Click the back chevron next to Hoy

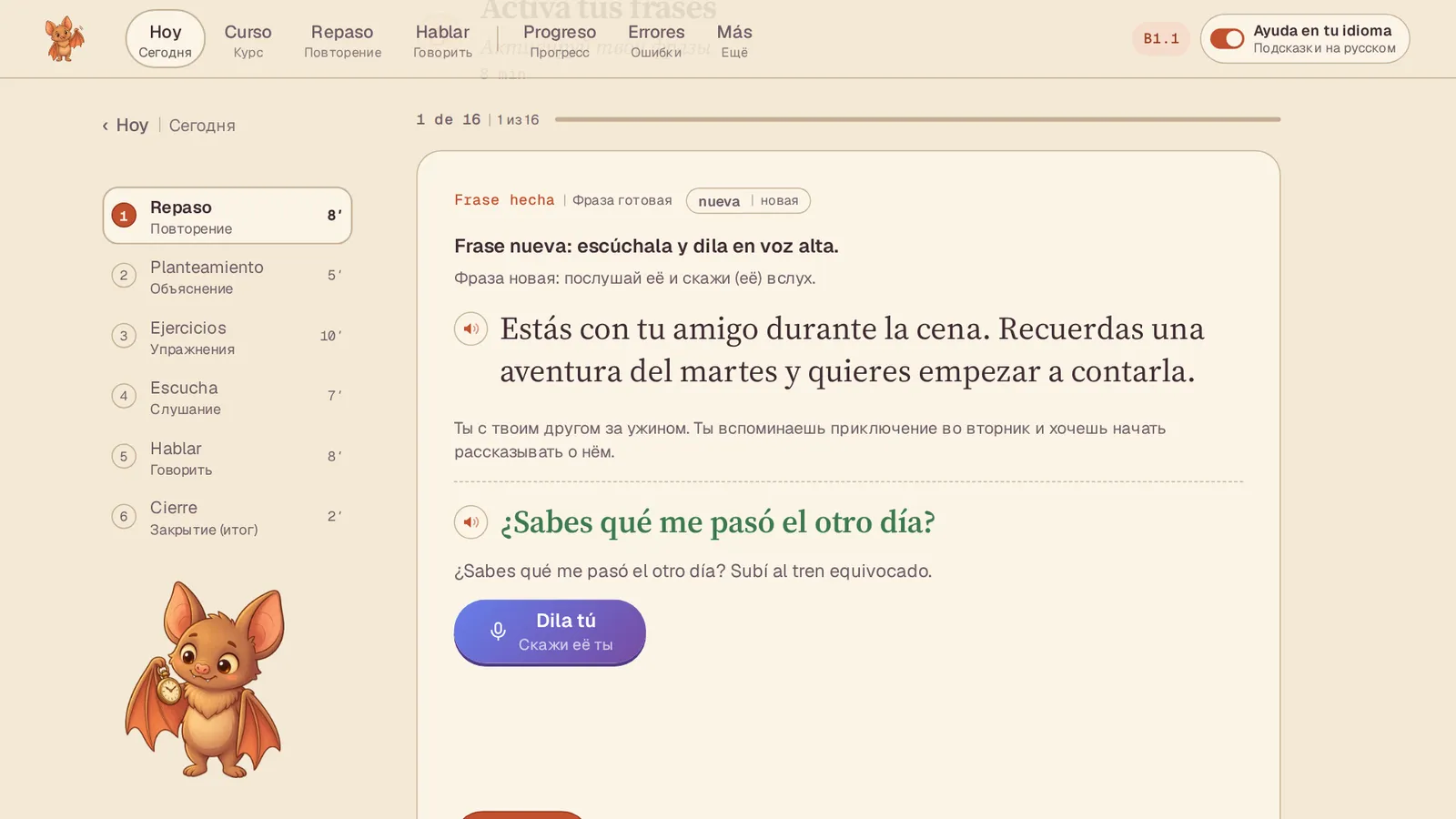106,126
